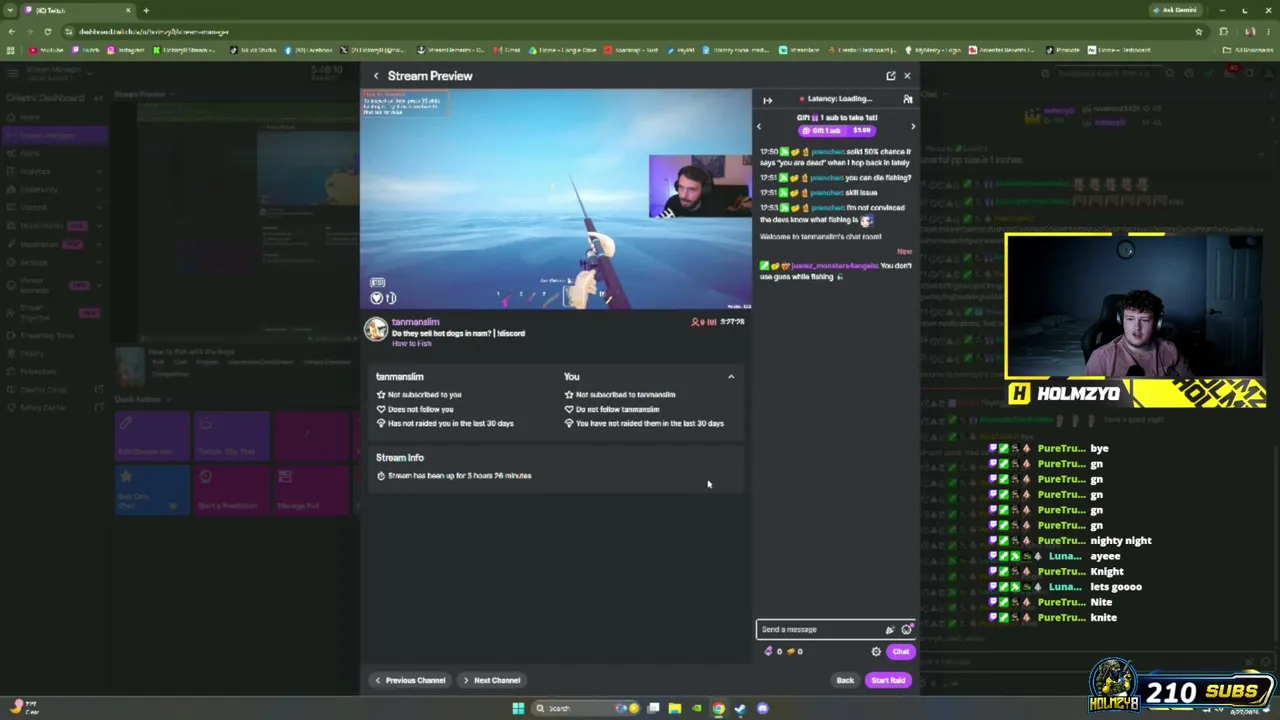Open the cheer Bits icon in chat input
The height and width of the screenshot is (720, 1280).
pos(890,629)
